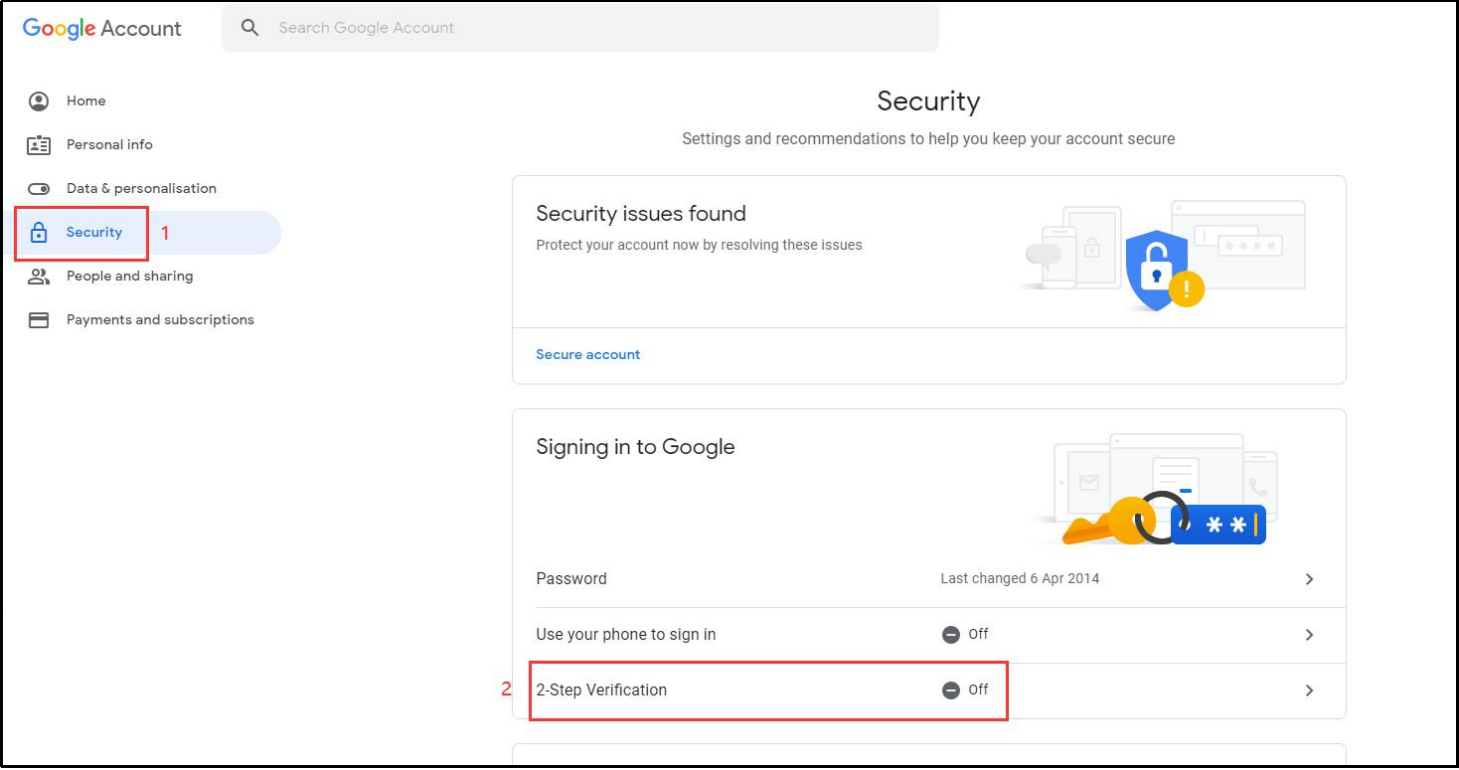Click the 2-Step Verification Off status
The width and height of the screenshot is (1459, 770).
[x=966, y=690]
